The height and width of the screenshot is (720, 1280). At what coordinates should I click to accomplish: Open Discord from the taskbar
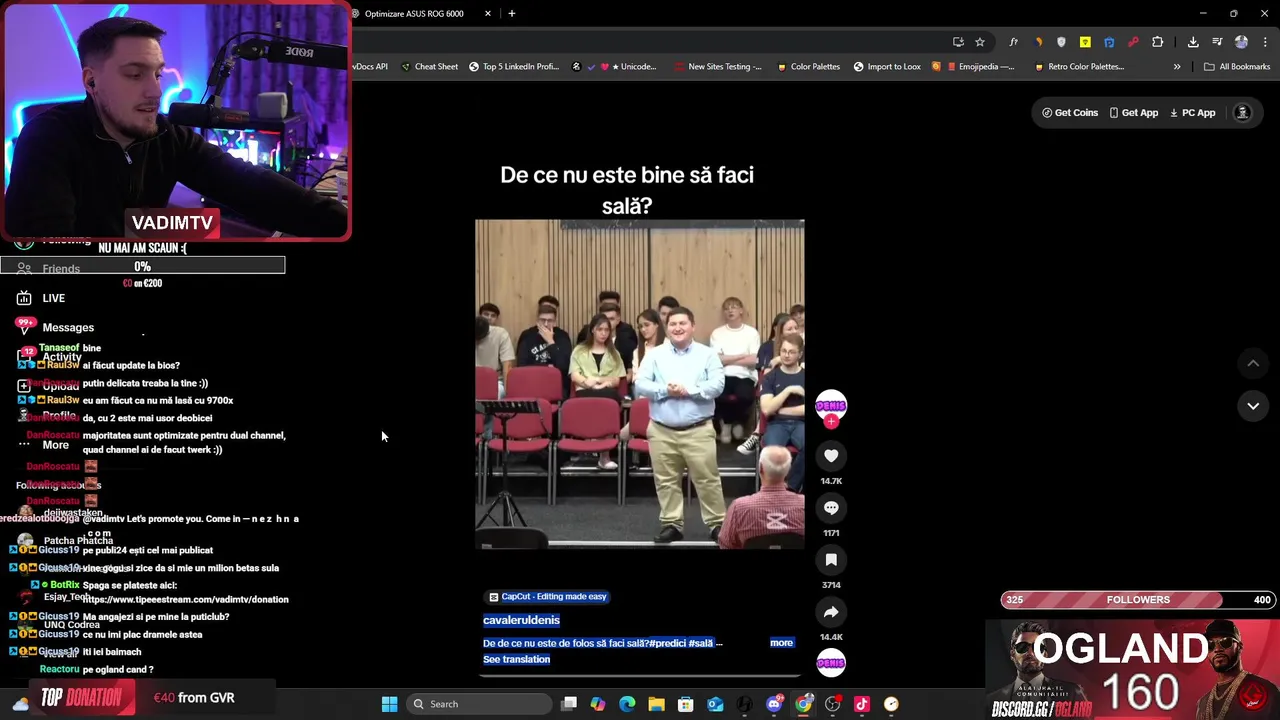[x=774, y=704]
